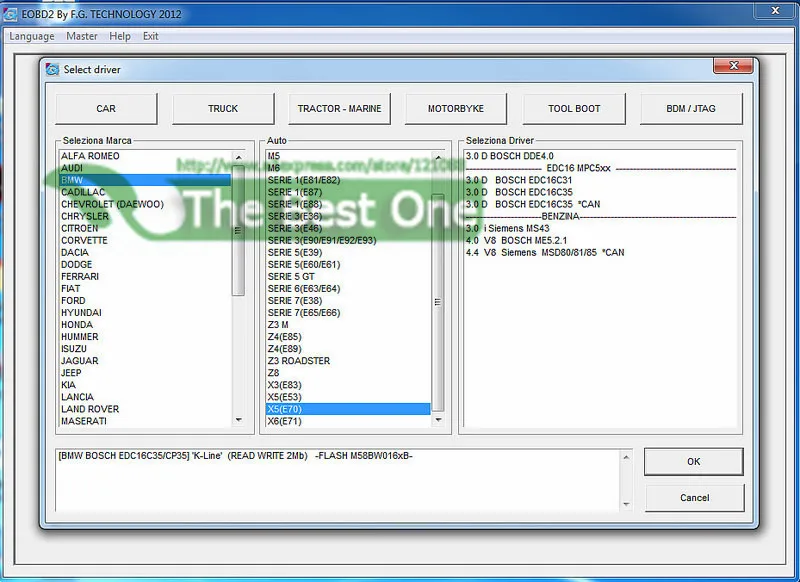Select HYUNDAI brand
Viewport: 800px width, 582px height.
point(145,313)
